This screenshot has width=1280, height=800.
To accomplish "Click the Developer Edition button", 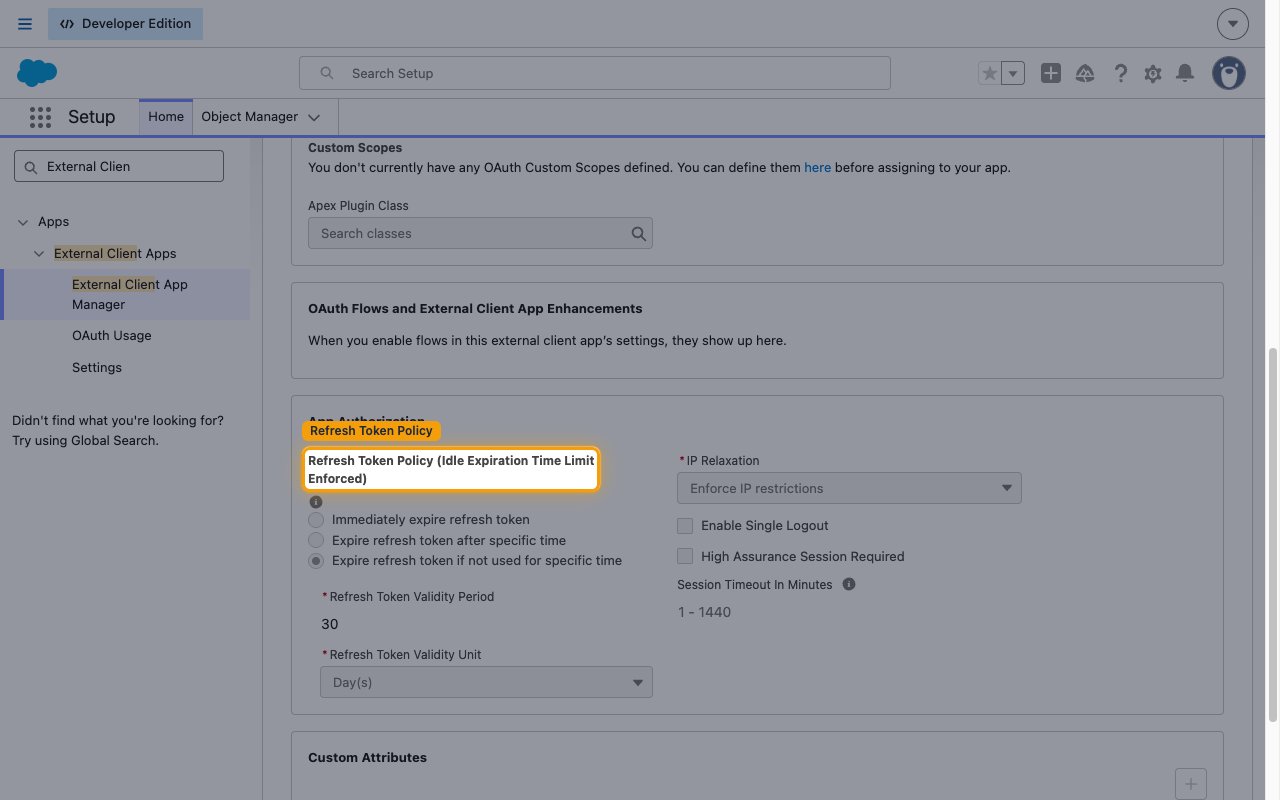I will tap(125, 24).
